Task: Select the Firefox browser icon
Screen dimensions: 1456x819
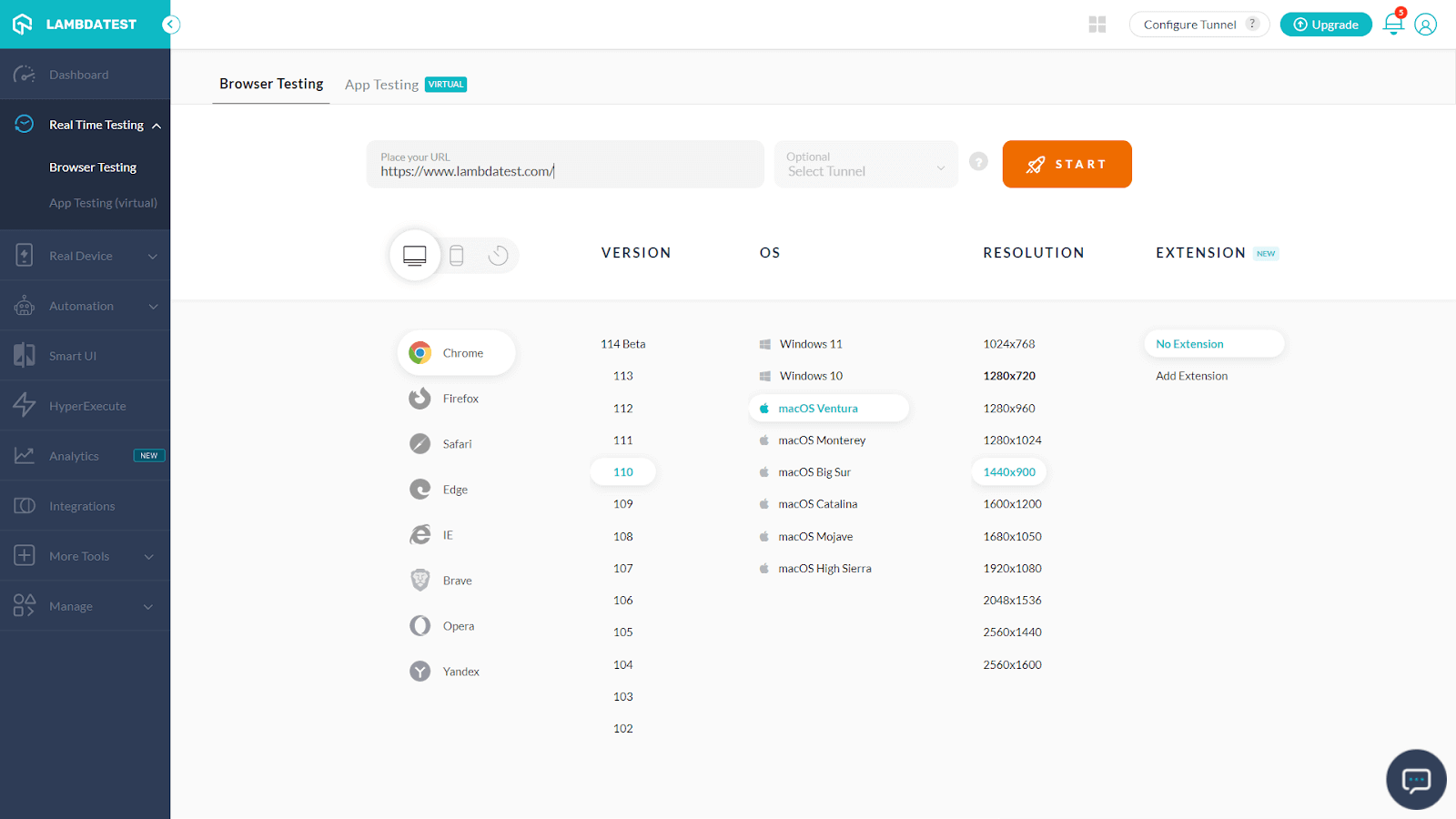Action: (420, 398)
